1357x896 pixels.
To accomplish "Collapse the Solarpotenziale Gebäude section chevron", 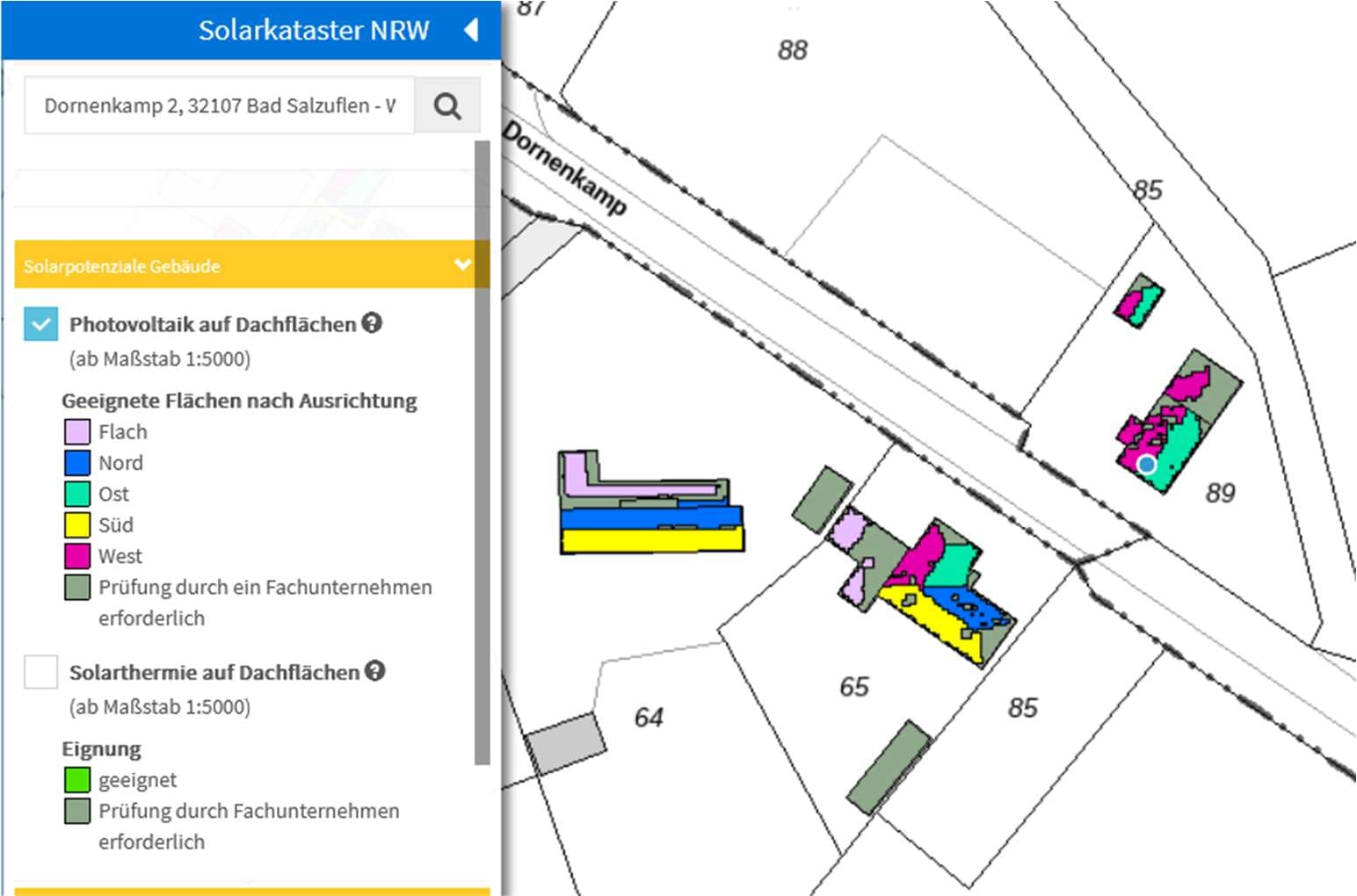I will coord(462,264).
